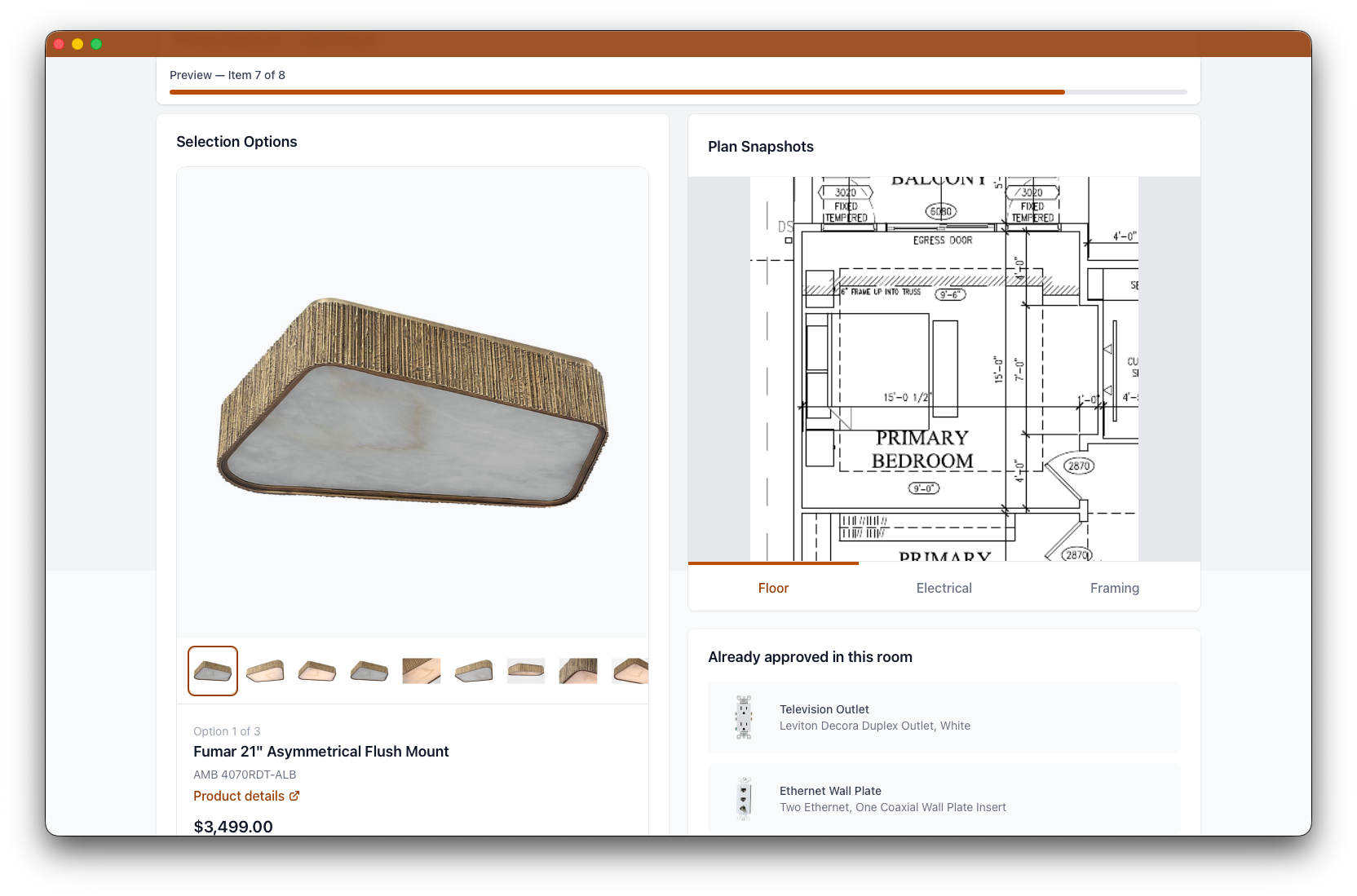Click the Television Outlet duplex outlet icon
This screenshot has height=896, width=1357.
(x=744, y=717)
